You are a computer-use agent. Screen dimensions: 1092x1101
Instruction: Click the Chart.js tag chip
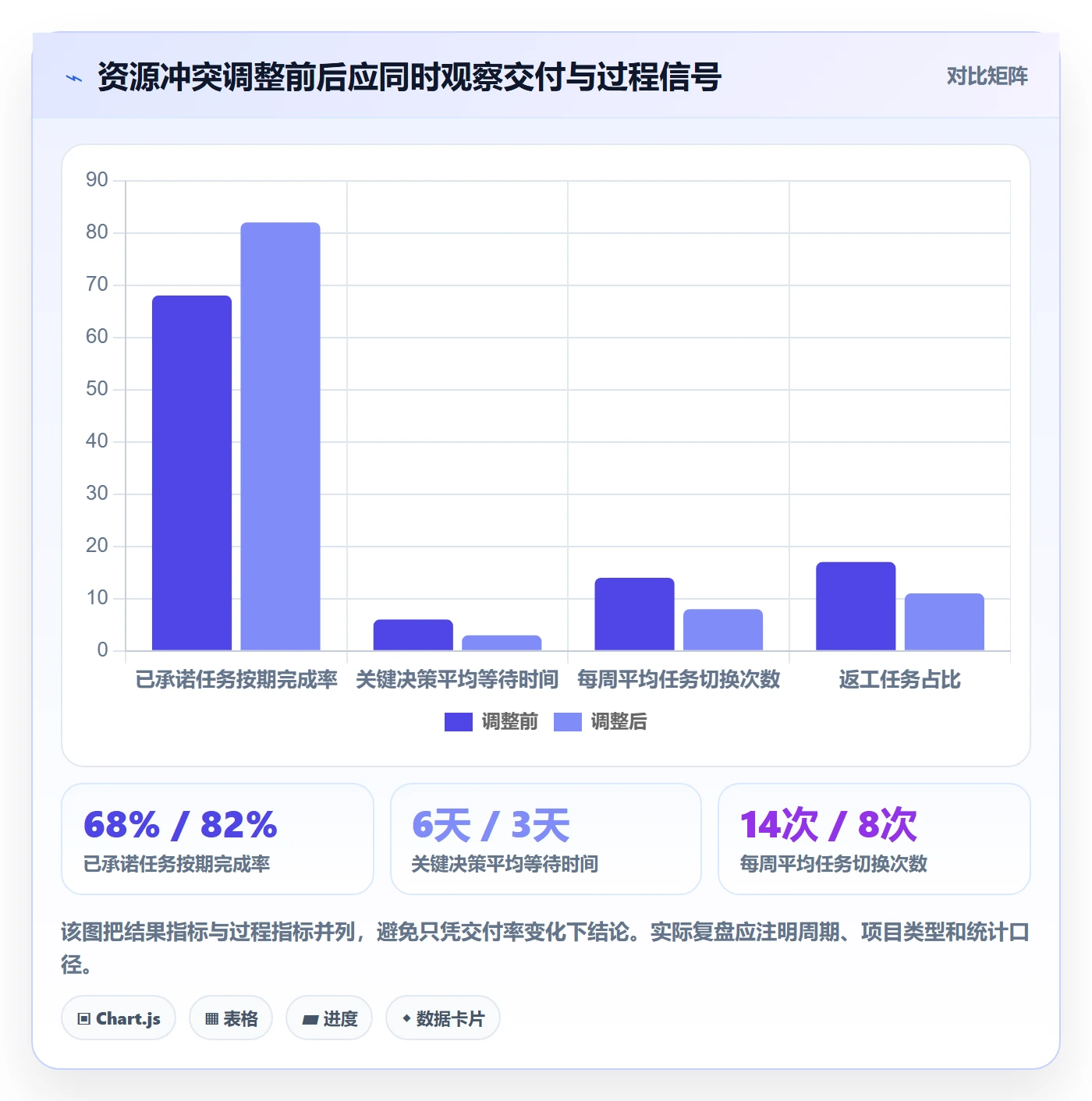pos(119,1018)
